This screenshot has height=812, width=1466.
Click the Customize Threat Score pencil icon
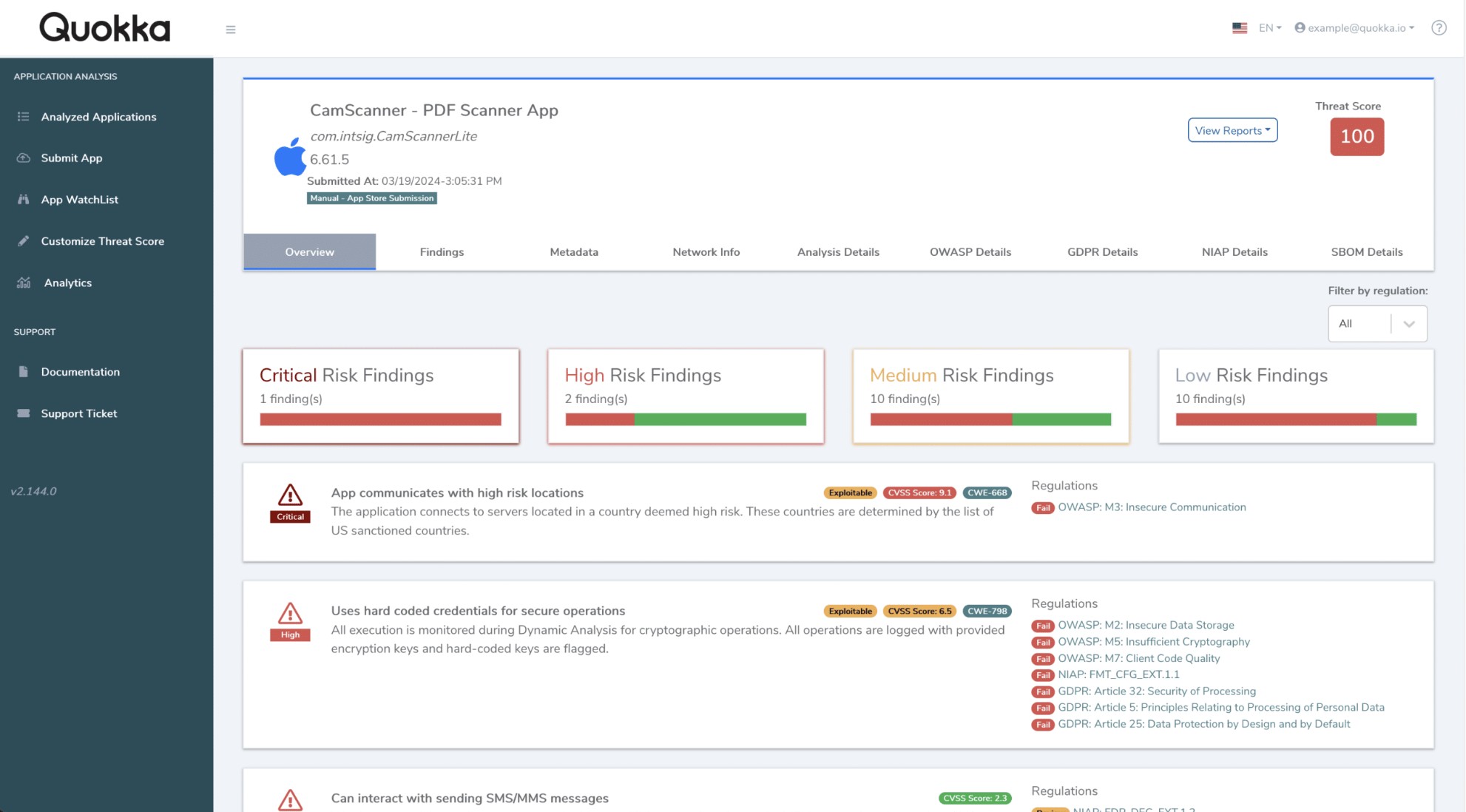[x=24, y=241]
